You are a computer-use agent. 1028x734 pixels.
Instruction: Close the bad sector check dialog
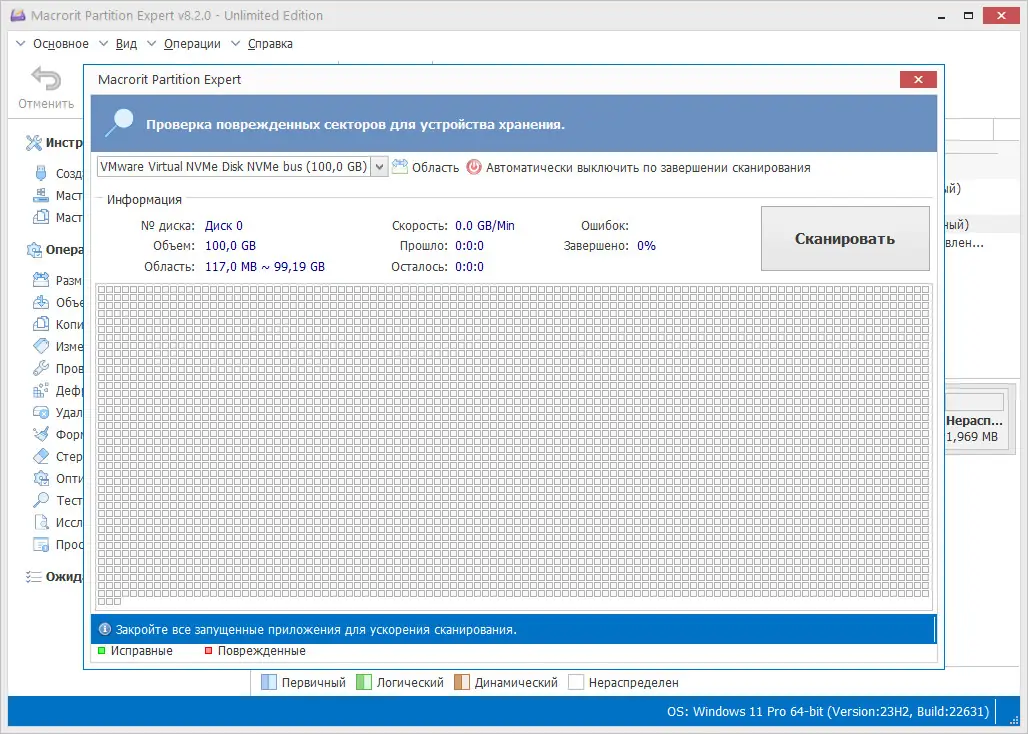[x=918, y=79]
